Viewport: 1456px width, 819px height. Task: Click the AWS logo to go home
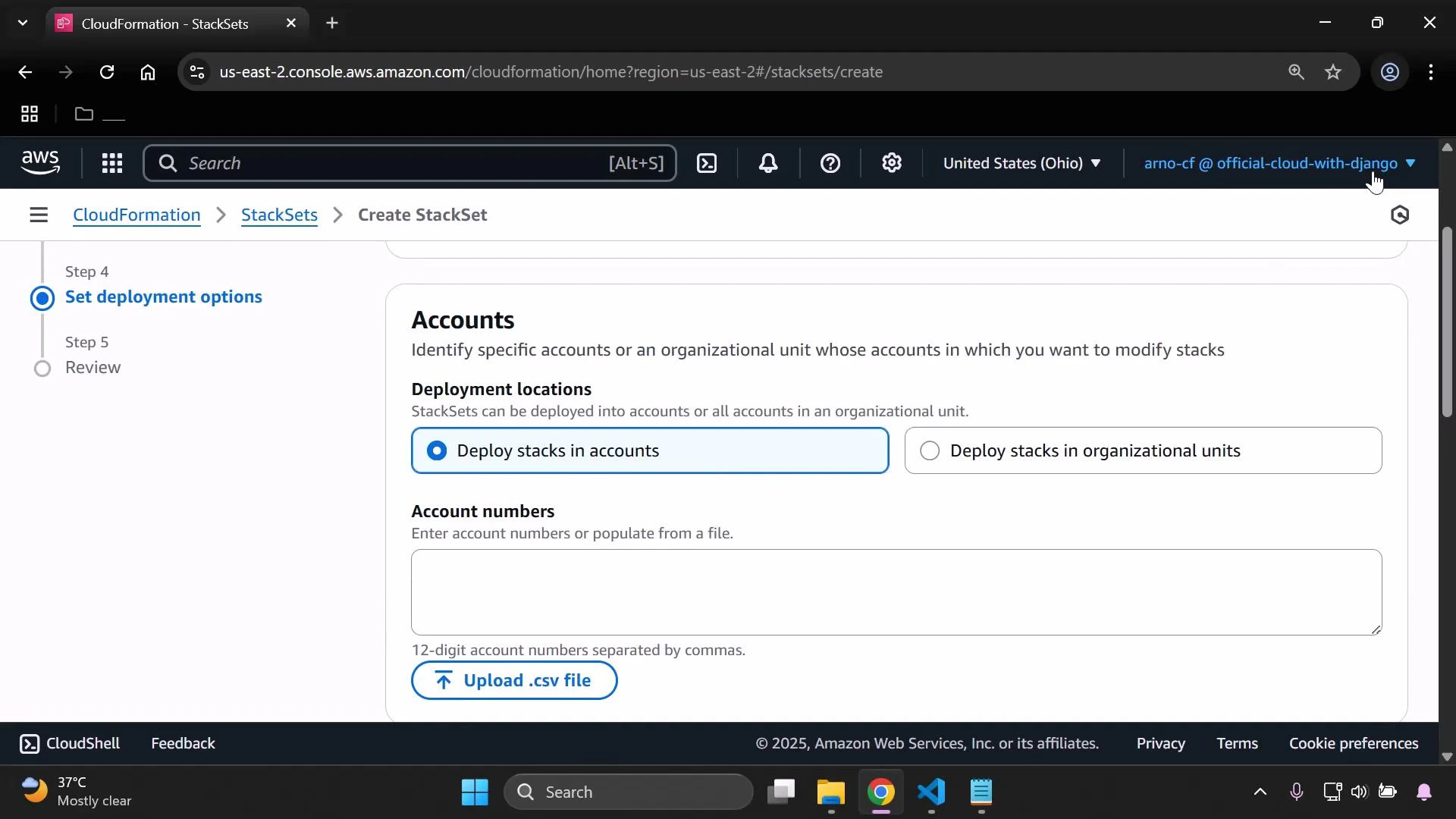pos(39,162)
